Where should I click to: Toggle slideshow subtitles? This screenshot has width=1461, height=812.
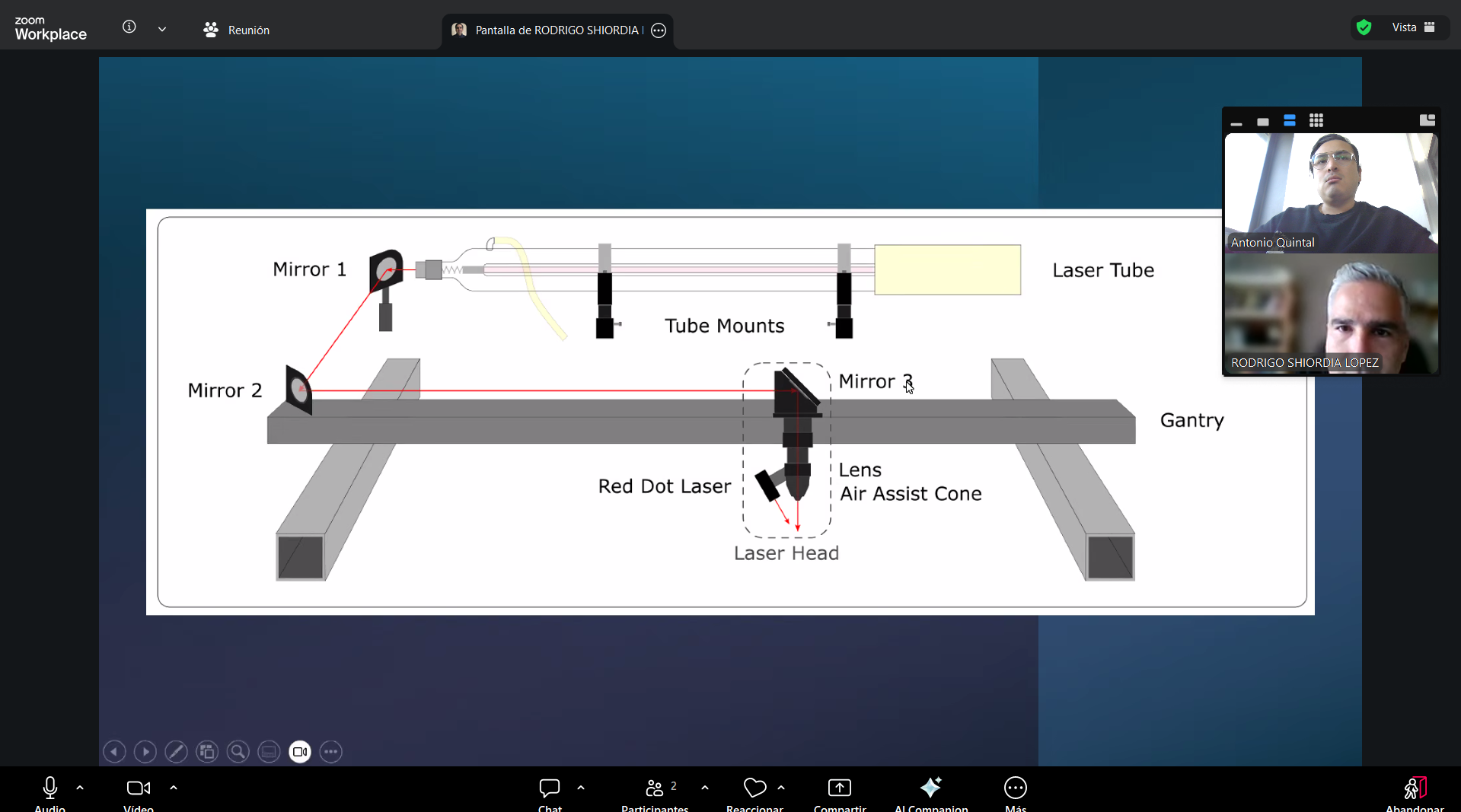coord(269,752)
